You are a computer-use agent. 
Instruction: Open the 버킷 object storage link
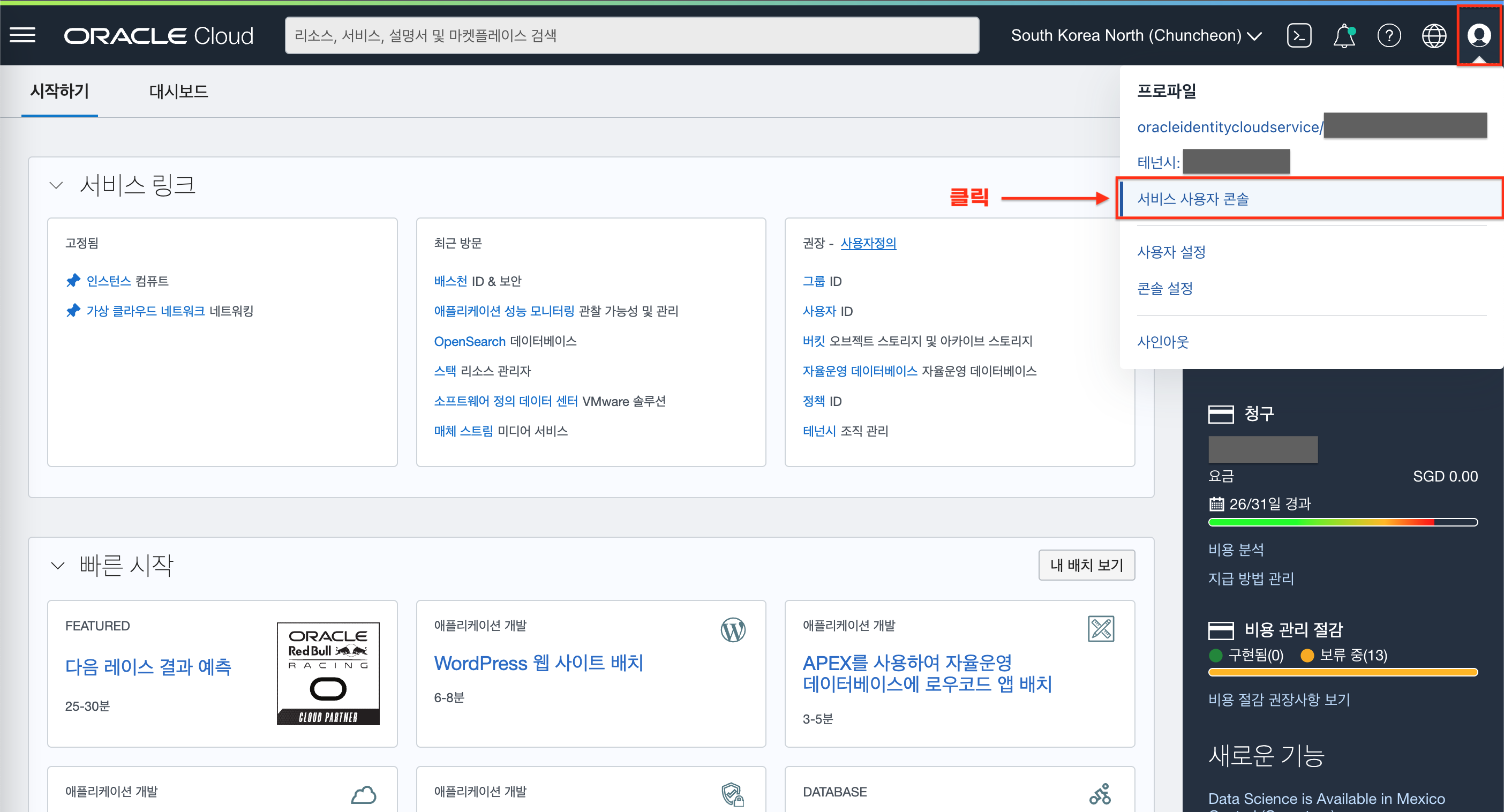coord(814,341)
